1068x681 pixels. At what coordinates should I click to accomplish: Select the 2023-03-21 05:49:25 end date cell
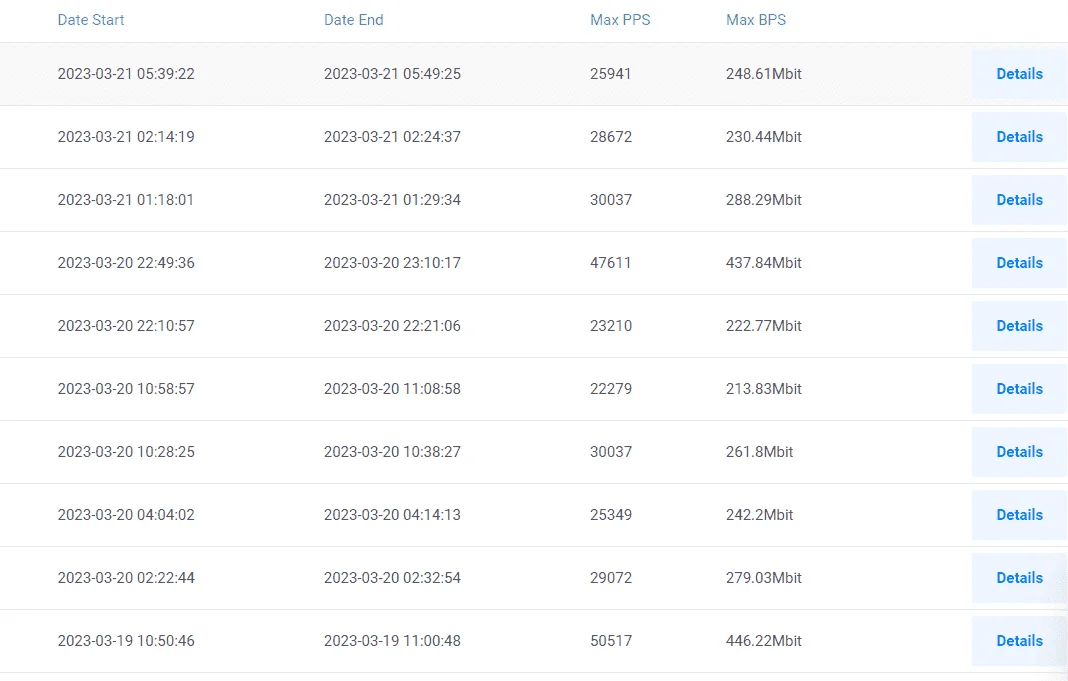click(x=392, y=74)
